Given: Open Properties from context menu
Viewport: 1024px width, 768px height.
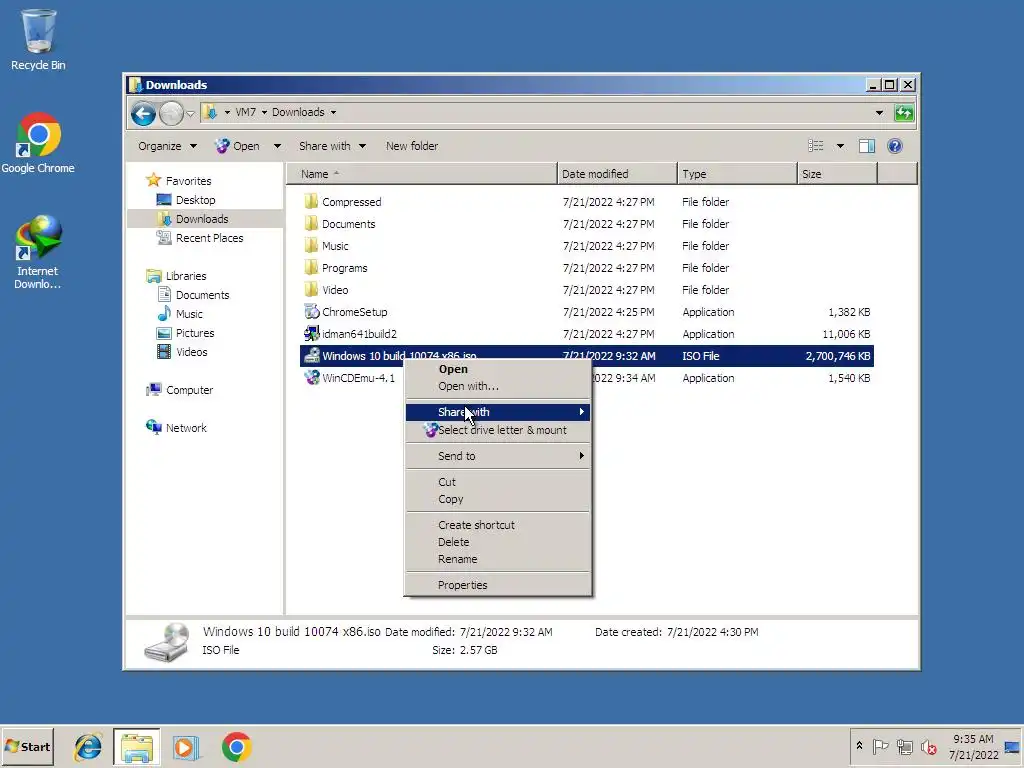Looking at the screenshot, I should pos(498,585).
